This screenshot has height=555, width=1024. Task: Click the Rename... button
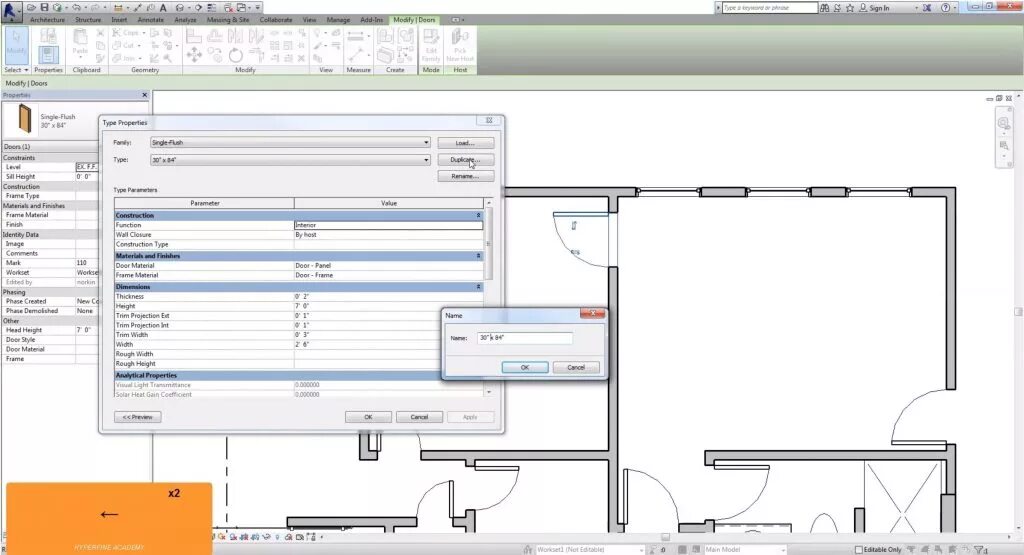(465, 176)
